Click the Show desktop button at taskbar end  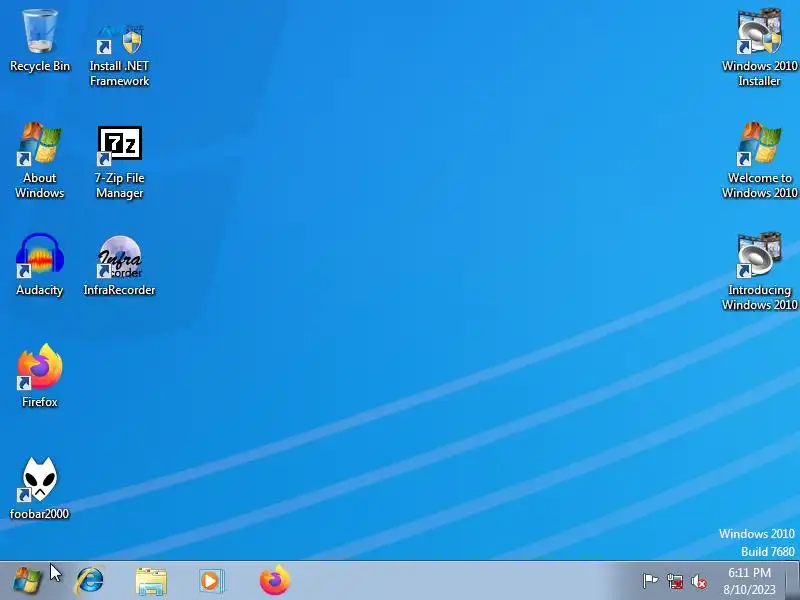(x=793, y=581)
